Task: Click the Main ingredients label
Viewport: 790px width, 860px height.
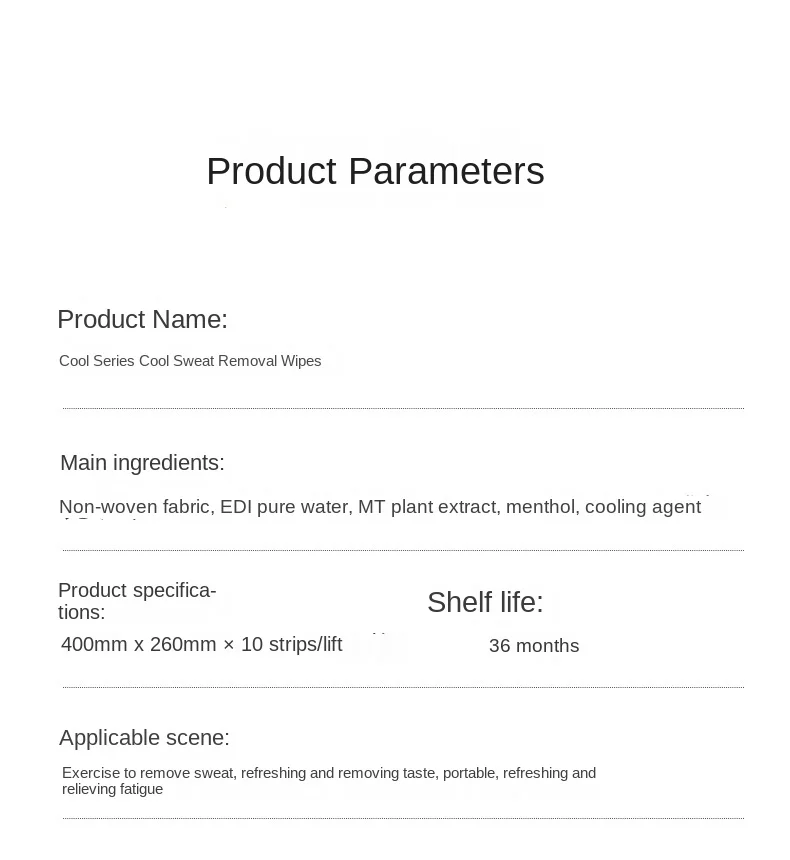Action: 143,463
